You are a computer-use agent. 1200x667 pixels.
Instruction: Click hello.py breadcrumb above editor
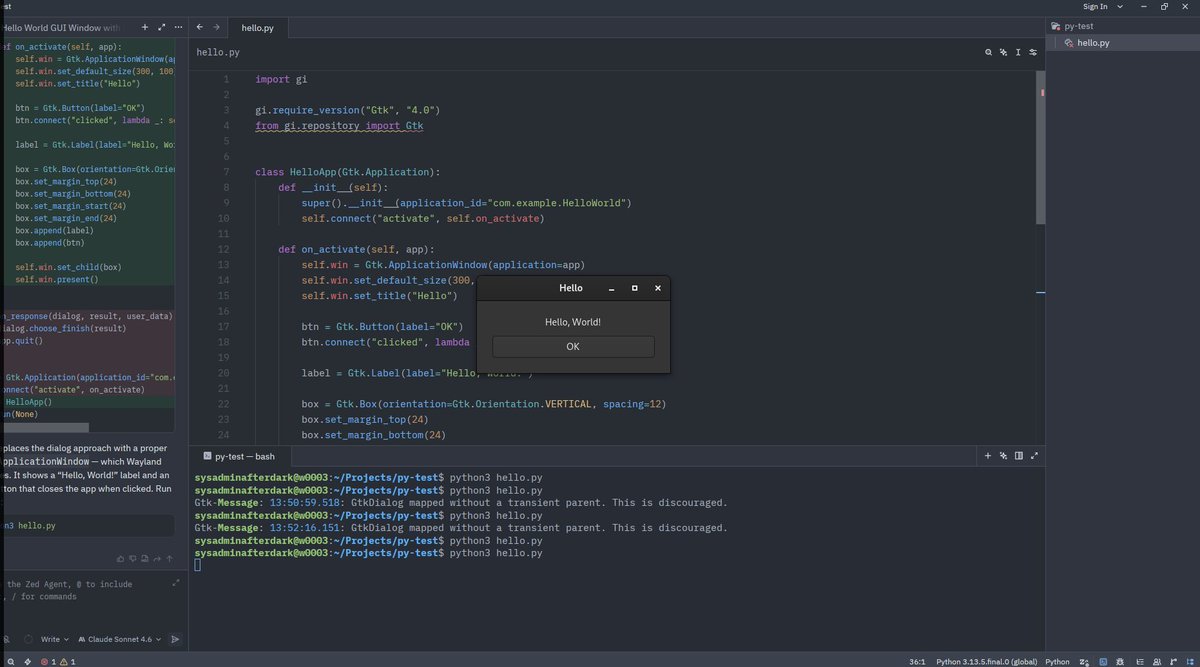point(218,52)
